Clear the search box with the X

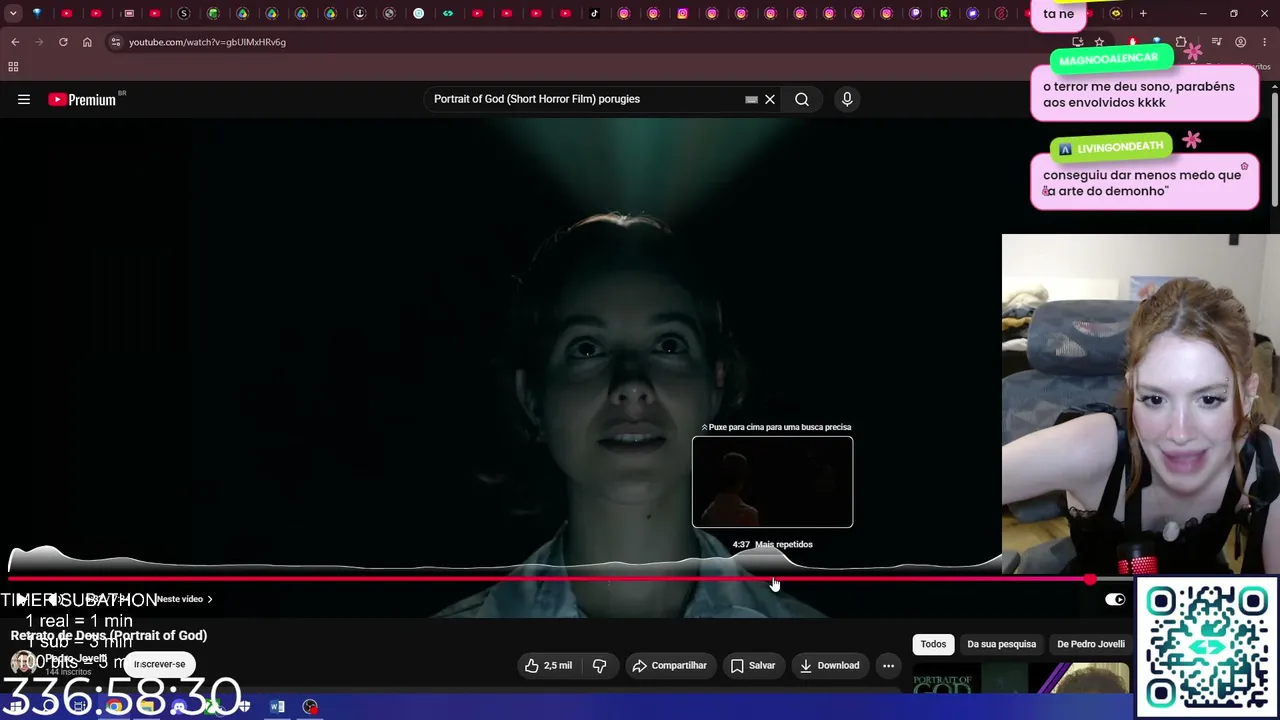[770, 99]
